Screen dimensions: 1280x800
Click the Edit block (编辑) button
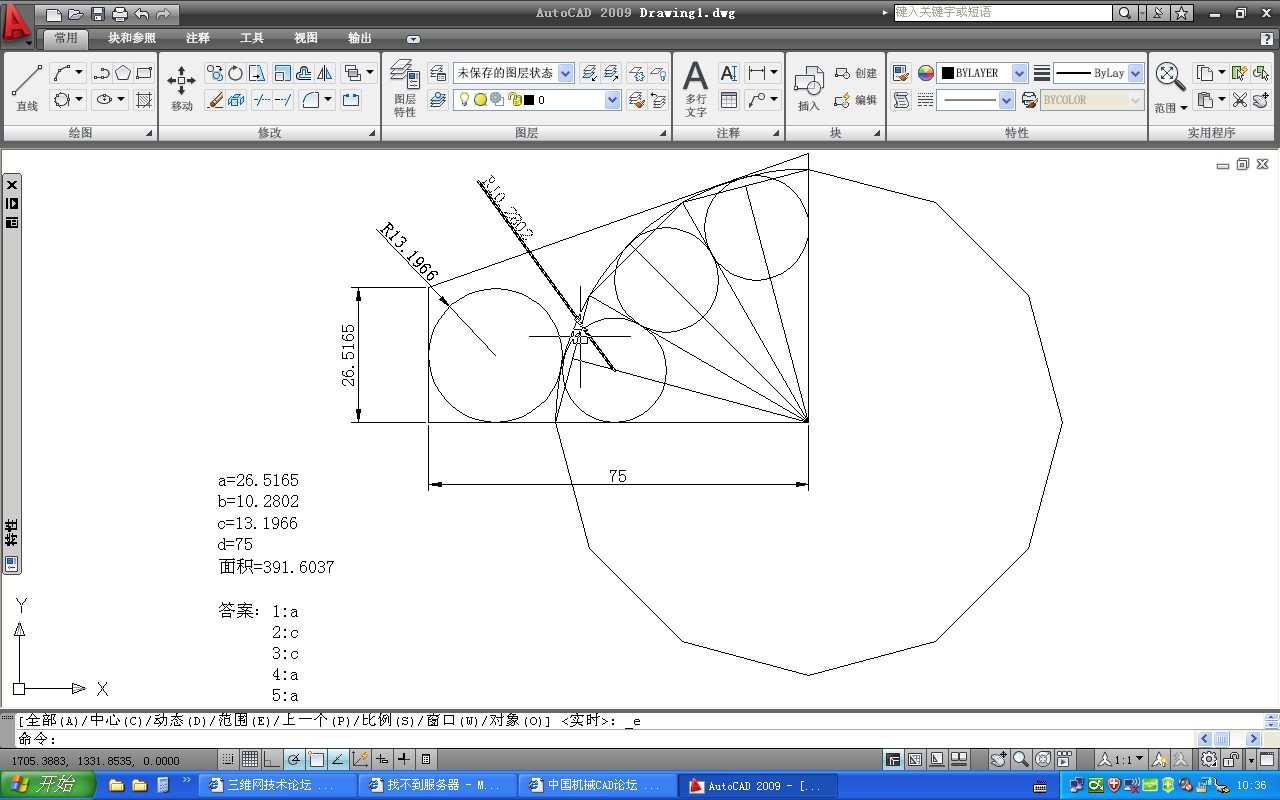point(856,100)
